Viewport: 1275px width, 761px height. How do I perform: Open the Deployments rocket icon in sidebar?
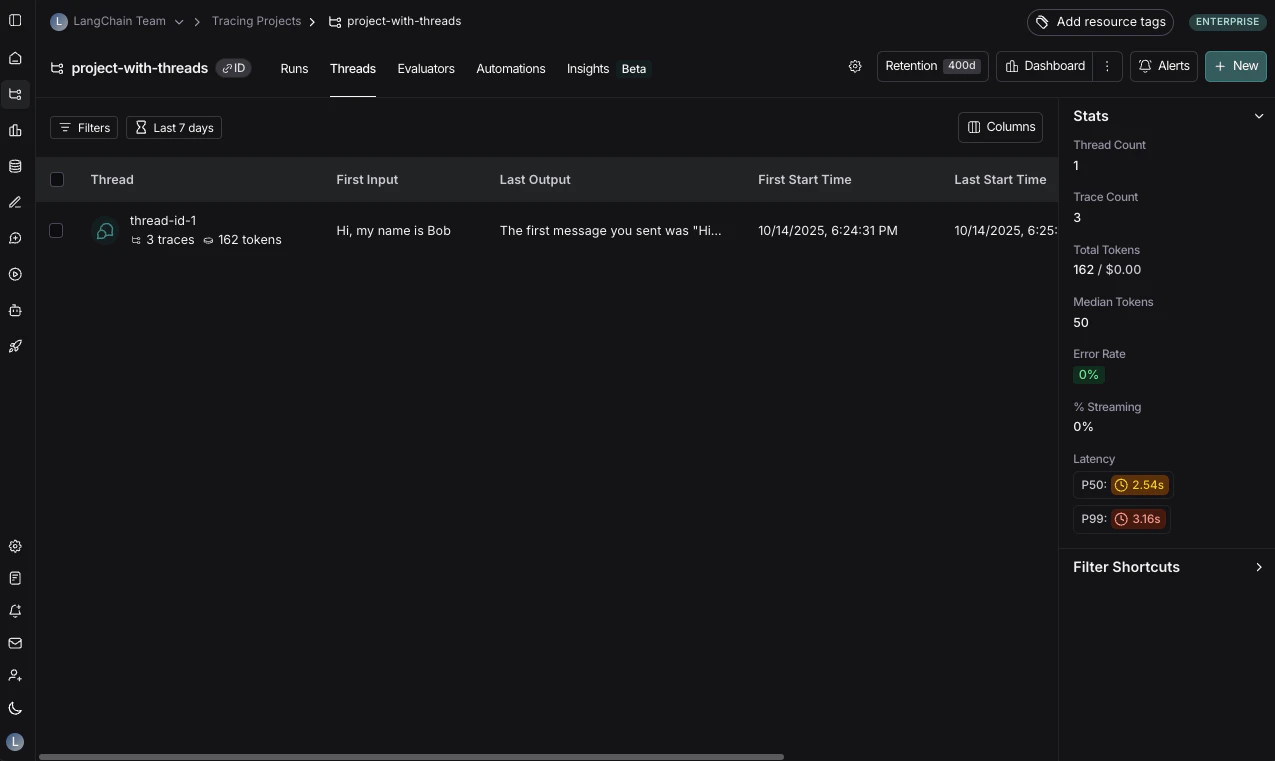(15, 346)
